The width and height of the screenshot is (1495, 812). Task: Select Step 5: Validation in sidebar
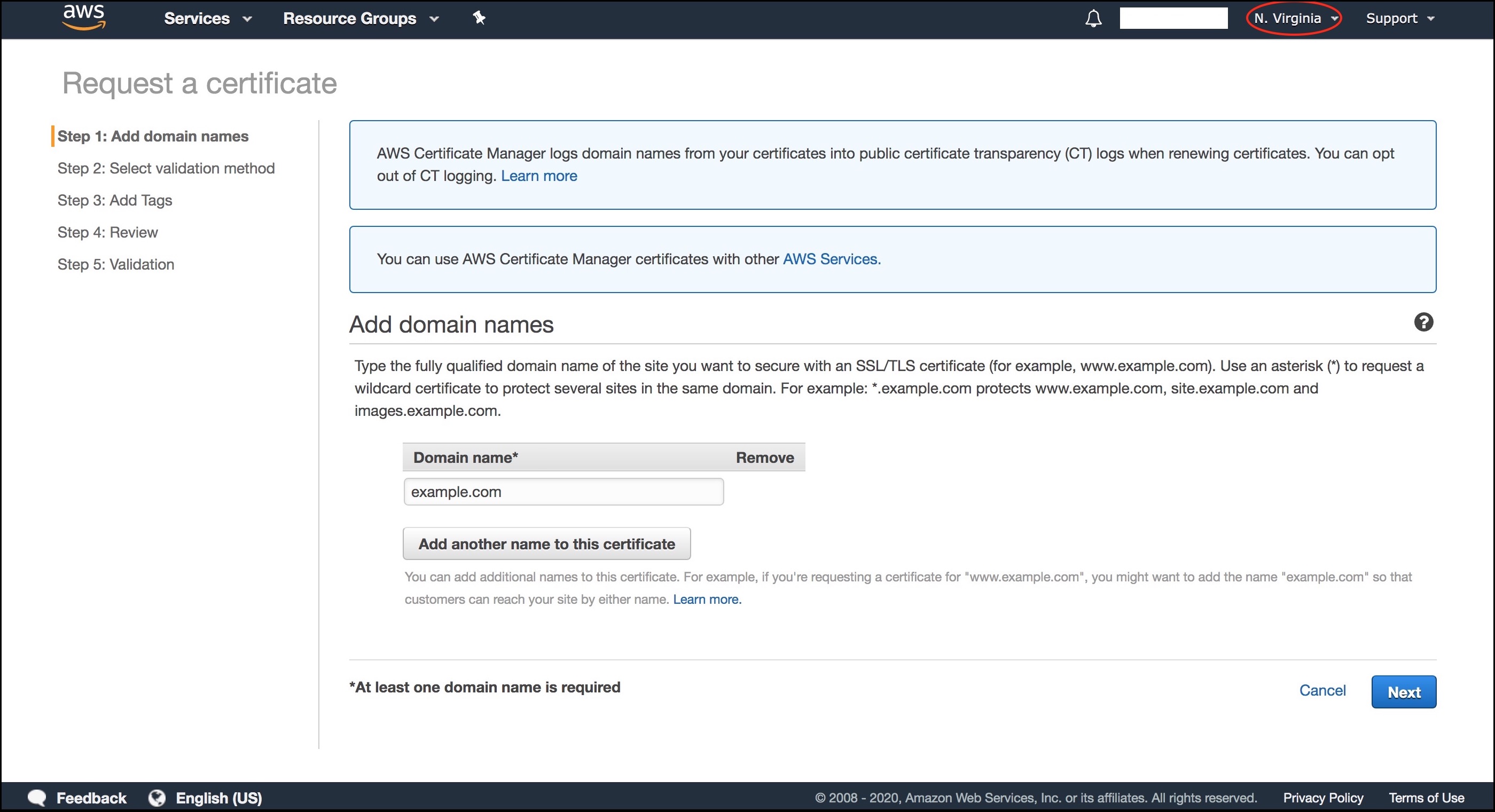tap(116, 264)
